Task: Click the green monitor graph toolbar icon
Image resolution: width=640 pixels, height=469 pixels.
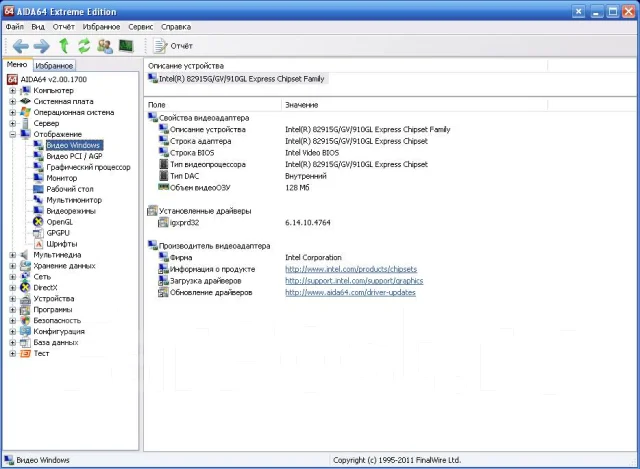Action: [x=126, y=46]
